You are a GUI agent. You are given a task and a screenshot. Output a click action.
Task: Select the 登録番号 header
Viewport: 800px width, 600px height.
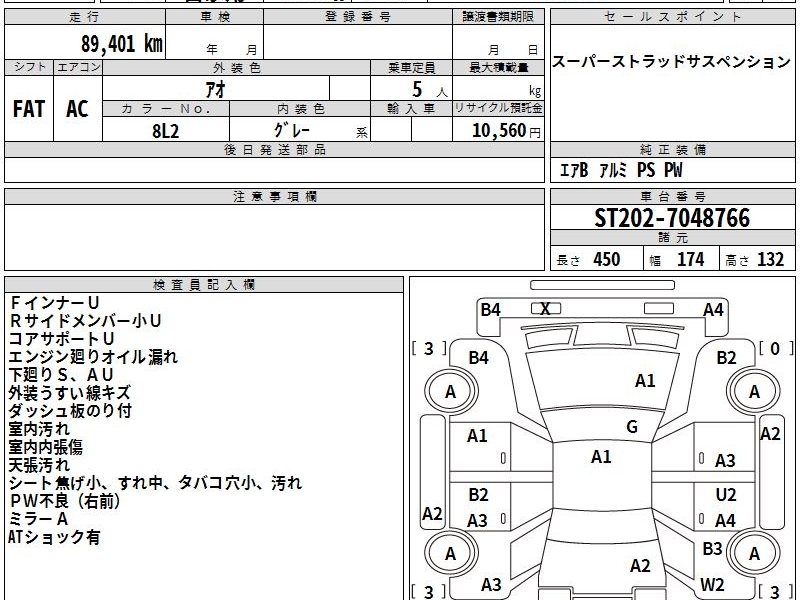358,17
